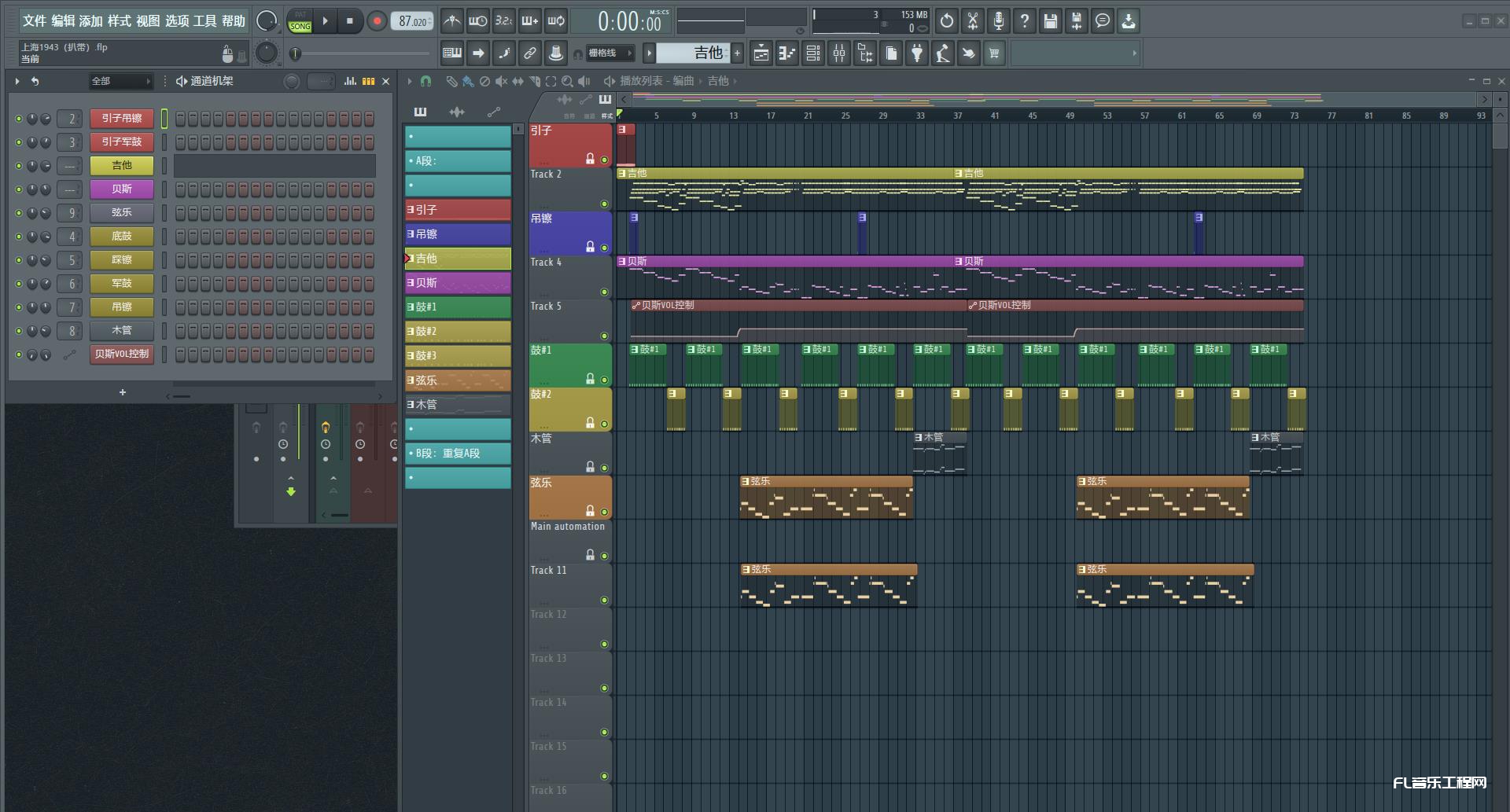Enable overdub blend recording icon

click(x=530, y=21)
